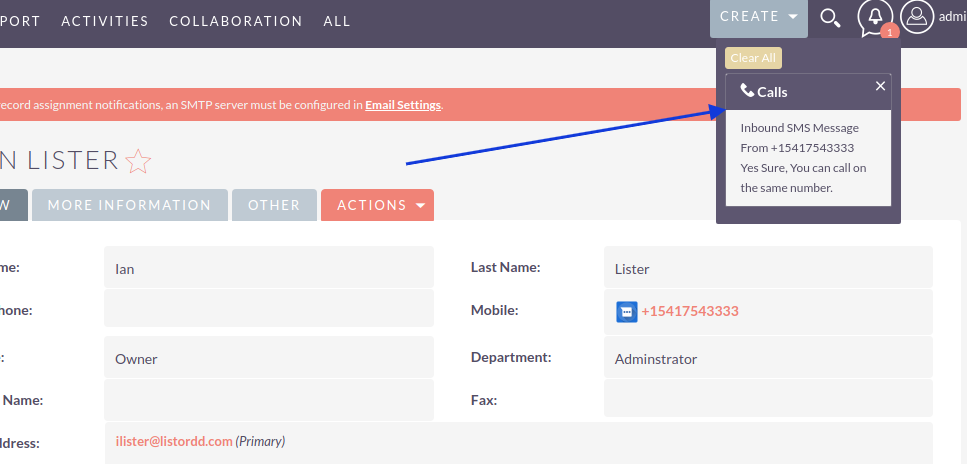The width and height of the screenshot is (967, 464).
Task: Open the CREATE dropdown menu
Action: (759, 17)
